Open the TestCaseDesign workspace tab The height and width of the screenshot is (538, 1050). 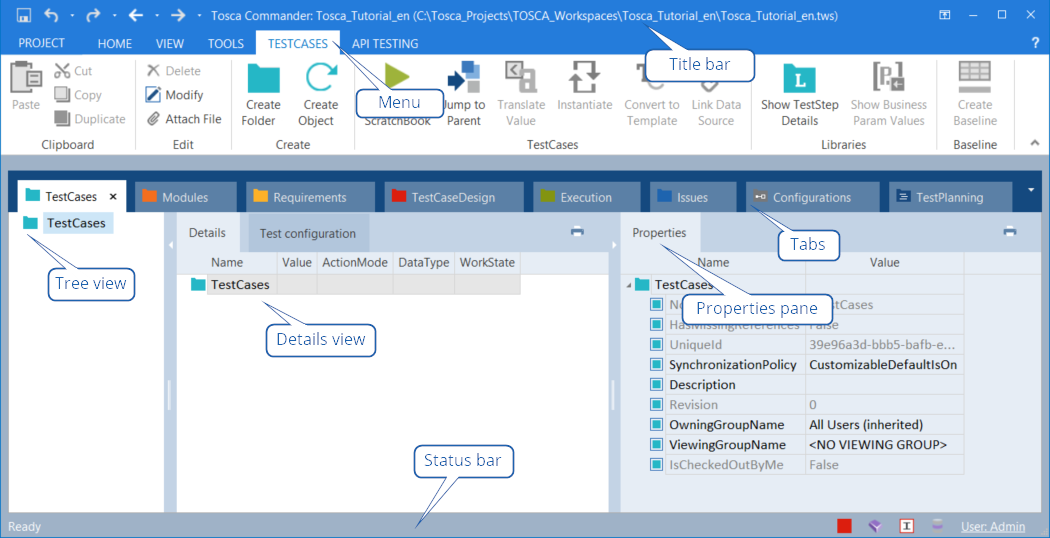pos(454,197)
